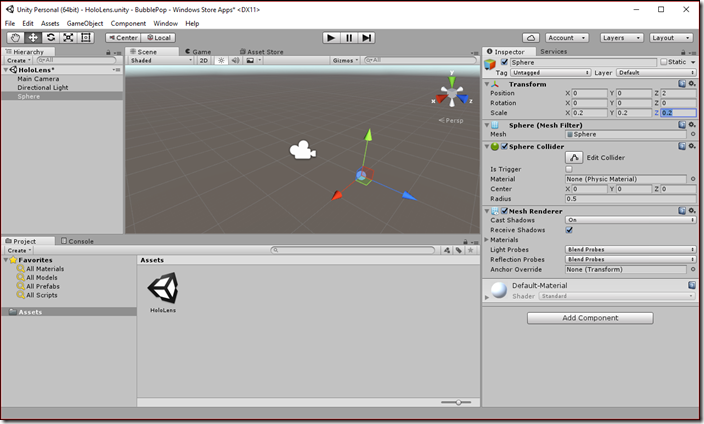Open the GameObject menu
Screen dimensions: 704x424
point(85,23)
